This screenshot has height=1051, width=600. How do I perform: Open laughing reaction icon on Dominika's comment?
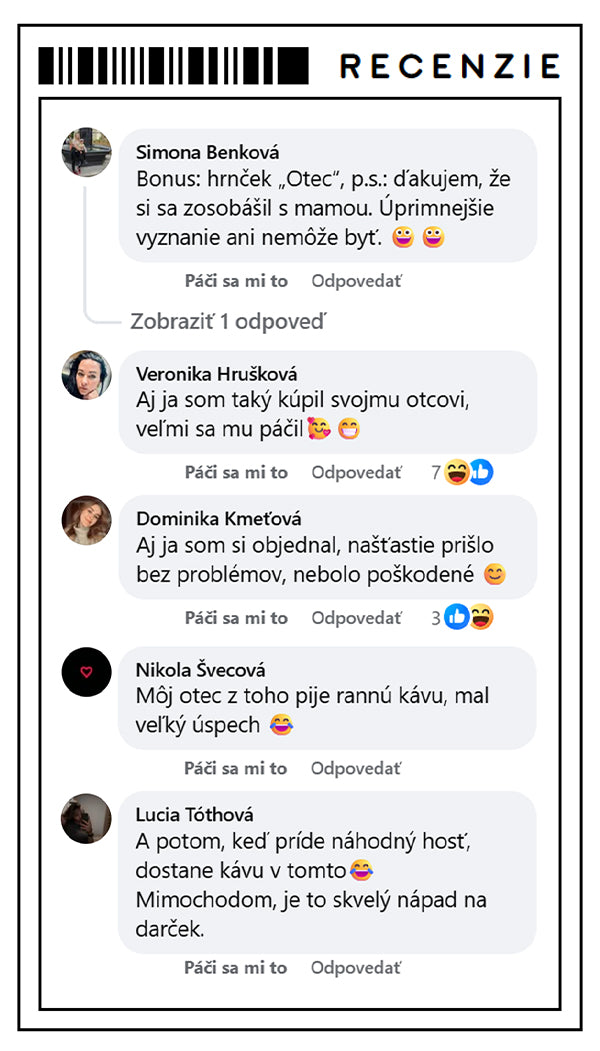[x=481, y=617]
